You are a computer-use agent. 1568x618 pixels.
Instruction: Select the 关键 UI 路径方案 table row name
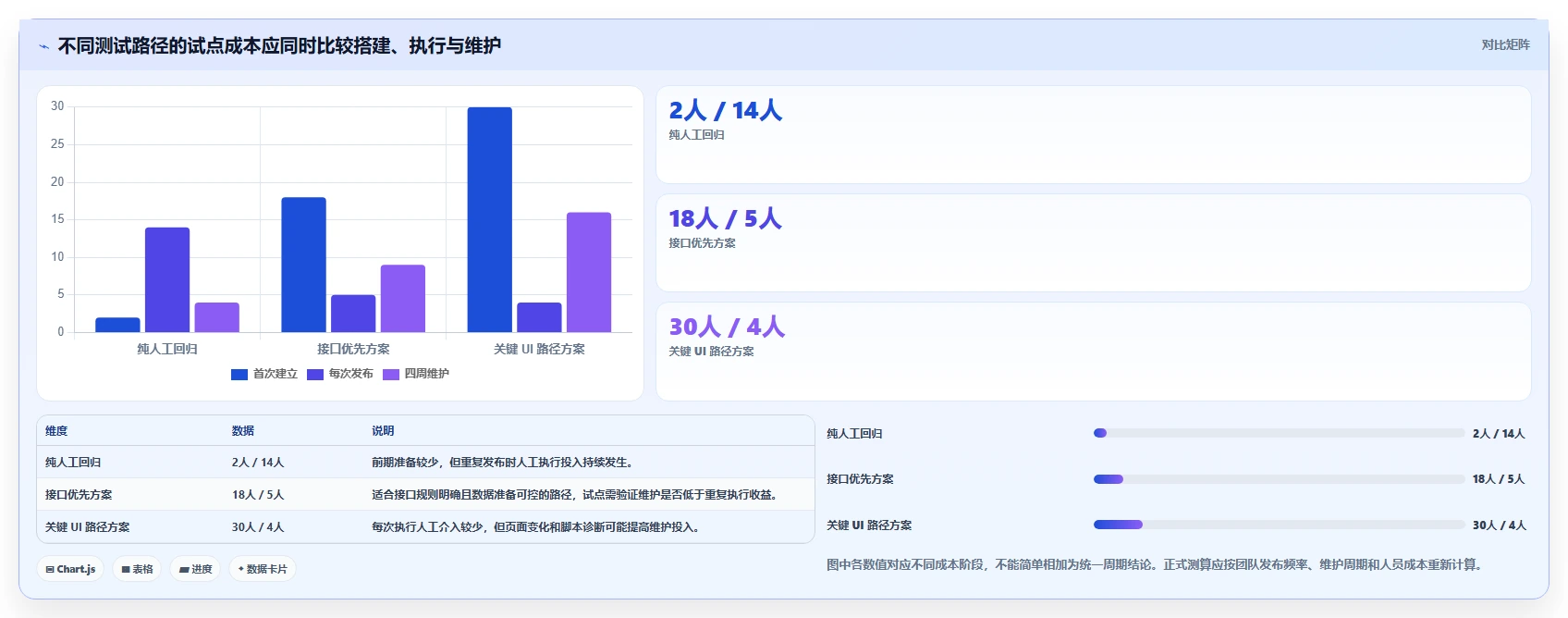click(88, 527)
